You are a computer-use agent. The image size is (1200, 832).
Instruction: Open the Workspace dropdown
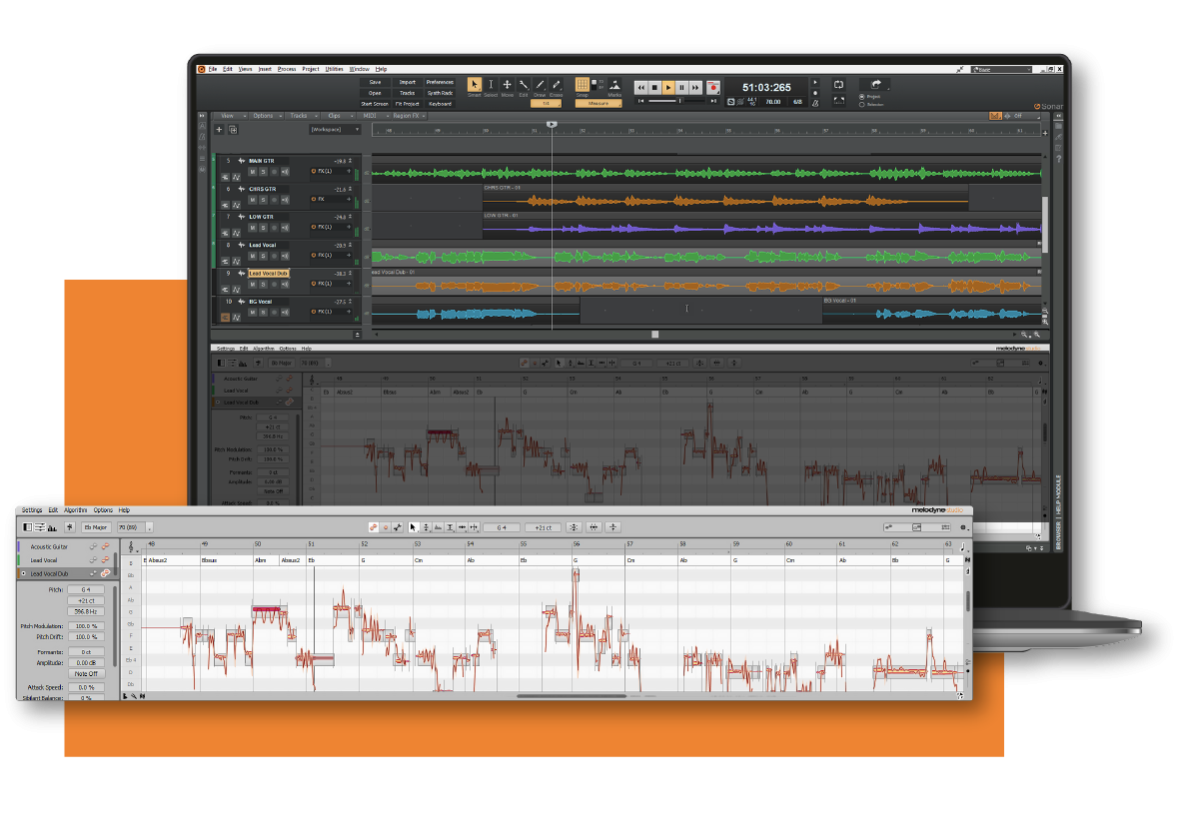pyautogui.click(x=334, y=129)
